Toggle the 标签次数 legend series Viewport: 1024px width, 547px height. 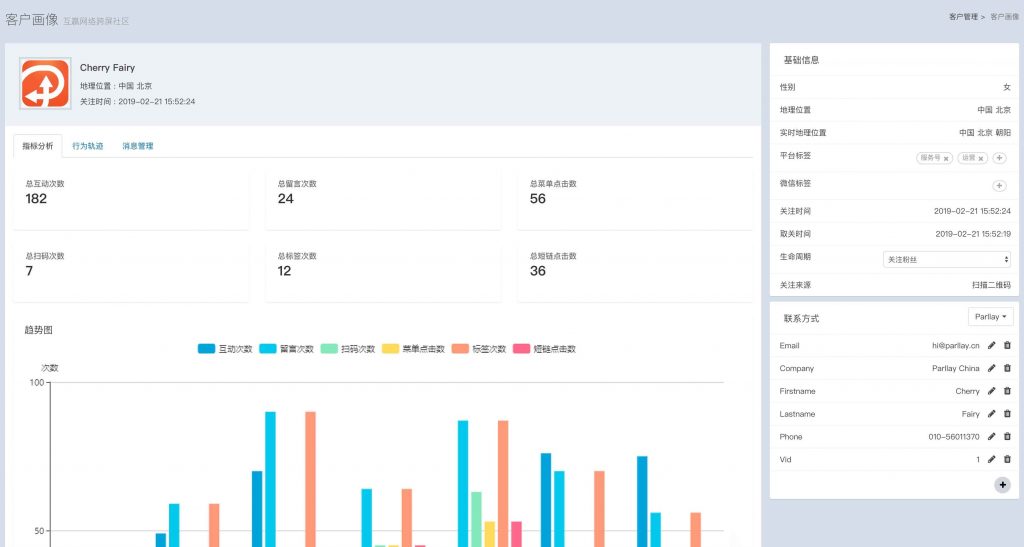tap(479, 349)
